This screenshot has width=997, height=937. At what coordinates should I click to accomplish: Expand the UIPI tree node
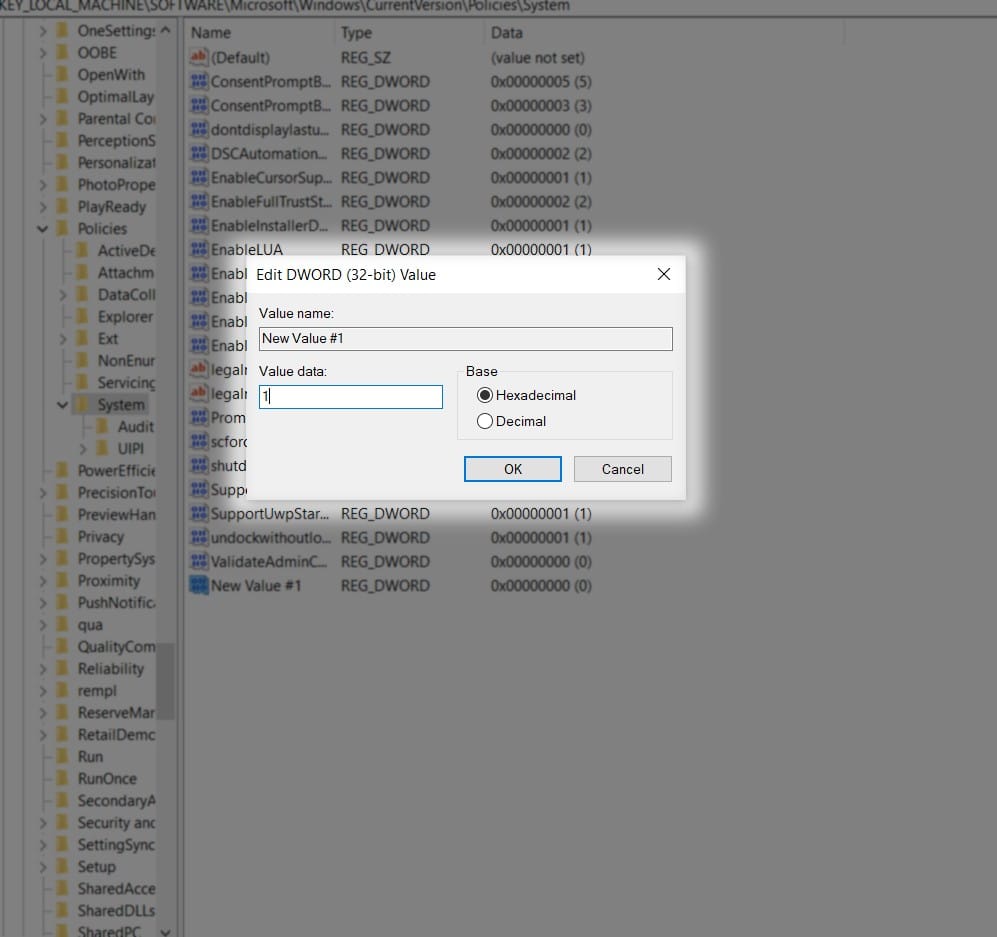point(83,449)
